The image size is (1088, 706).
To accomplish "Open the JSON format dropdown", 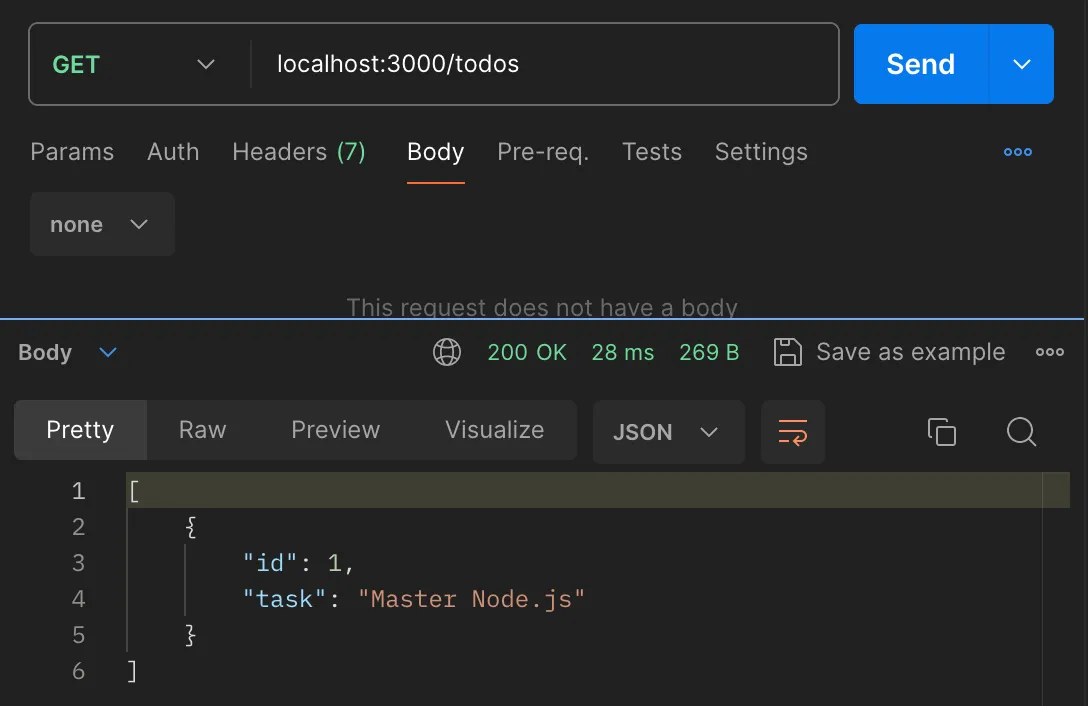I will point(668,432).
